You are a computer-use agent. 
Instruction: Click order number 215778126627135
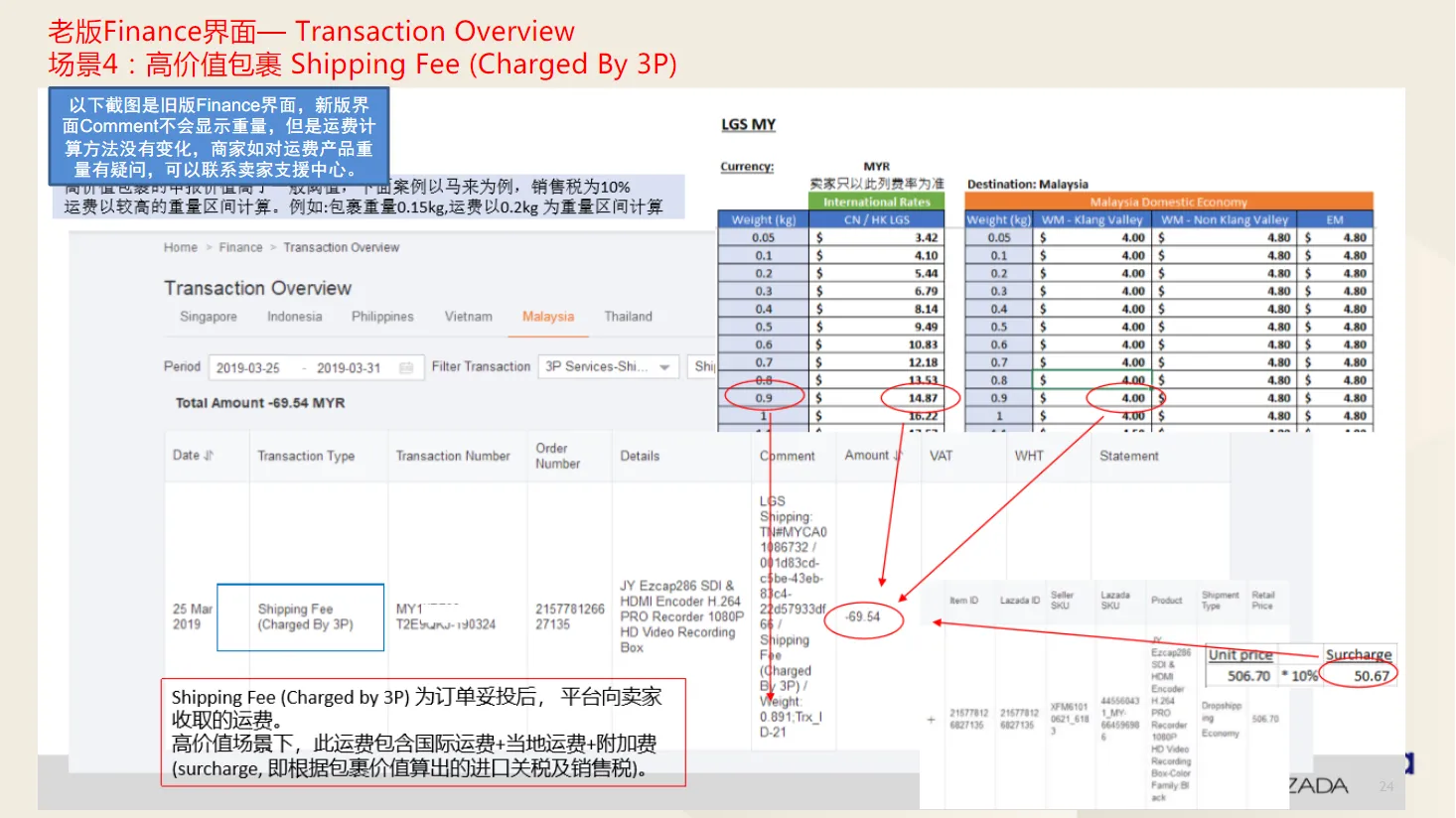coord(568,616)
